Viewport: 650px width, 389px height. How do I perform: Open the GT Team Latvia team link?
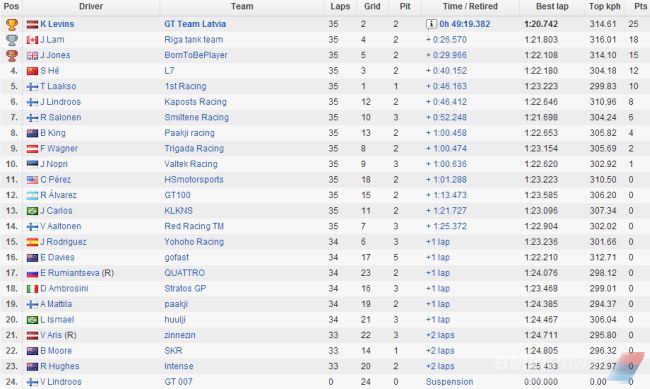point(195,24)
